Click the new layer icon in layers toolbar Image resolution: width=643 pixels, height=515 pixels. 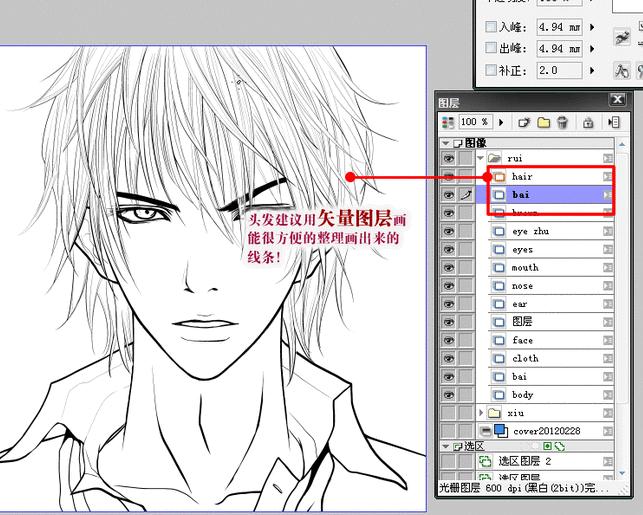[523, 122]
